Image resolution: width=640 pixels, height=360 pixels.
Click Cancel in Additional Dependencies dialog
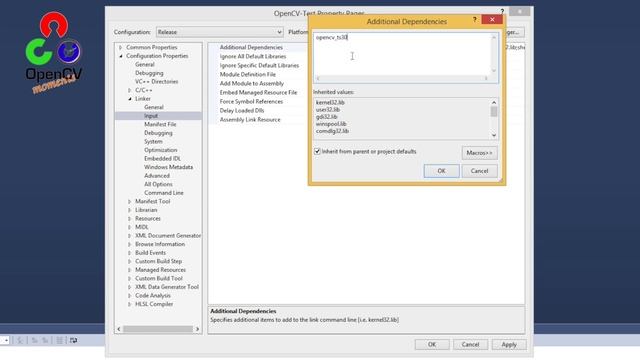[x=479, y=171]
